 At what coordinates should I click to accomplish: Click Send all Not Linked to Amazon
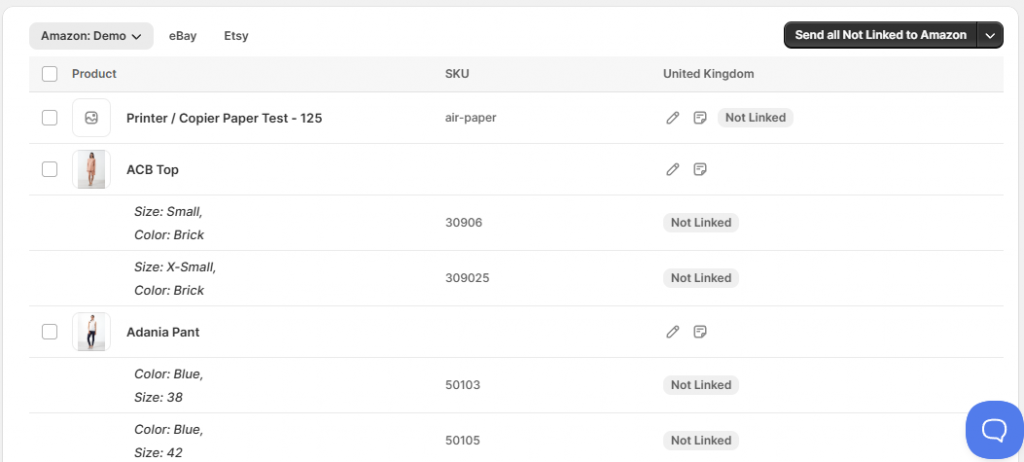click(x=880, y=36)
